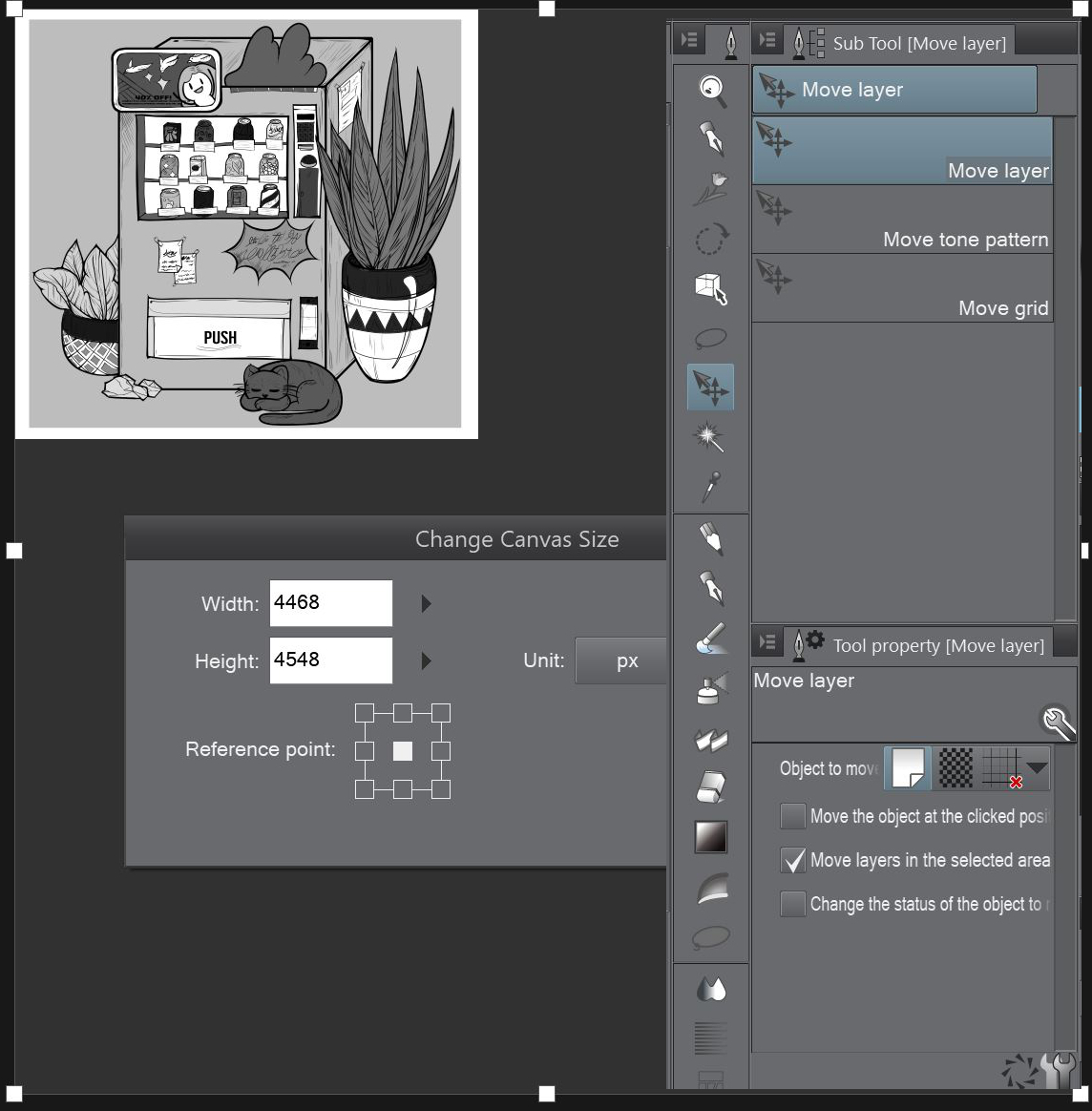Screen dimensions: 1092x1111
Task: Select the zigzag ribbon Decoration tool
Action: [711, 739]
